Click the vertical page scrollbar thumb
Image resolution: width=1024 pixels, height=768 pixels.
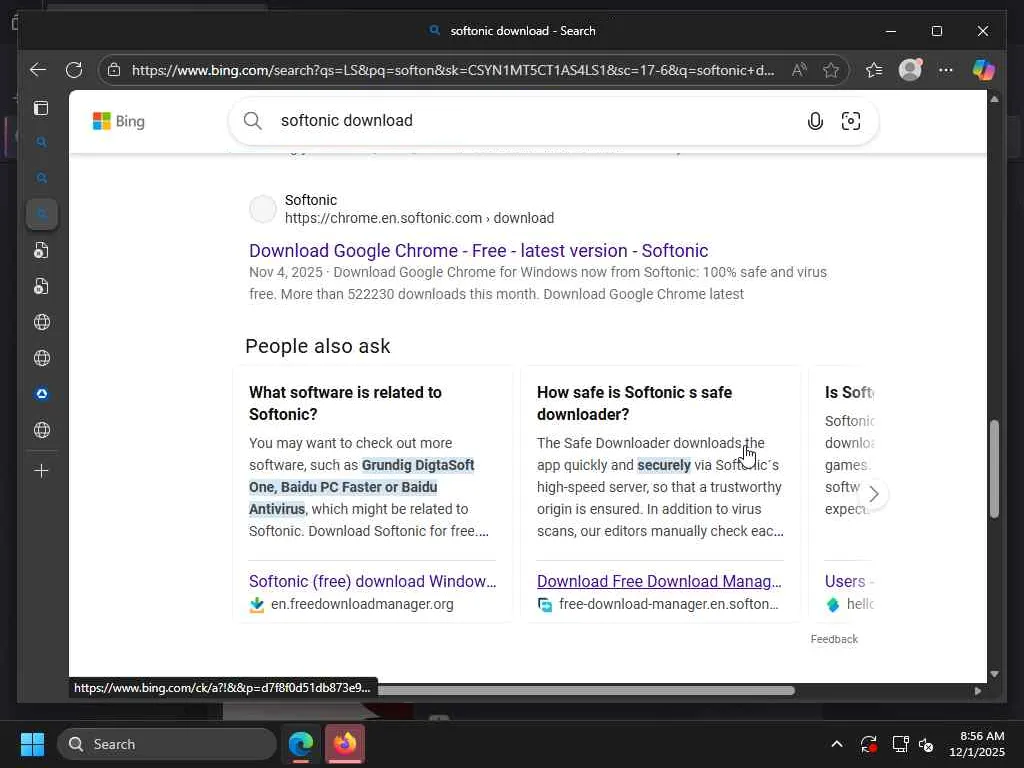point(994,468)
